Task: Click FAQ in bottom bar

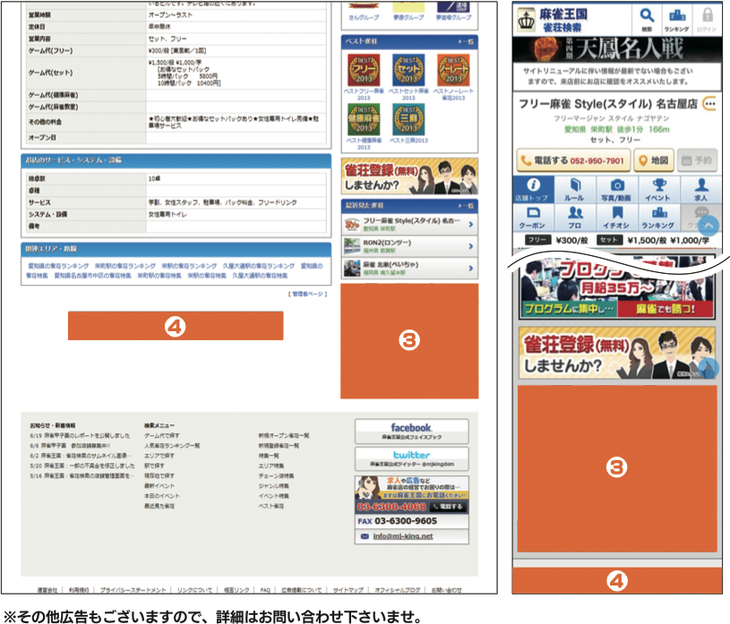Action: tap(265, 590)
